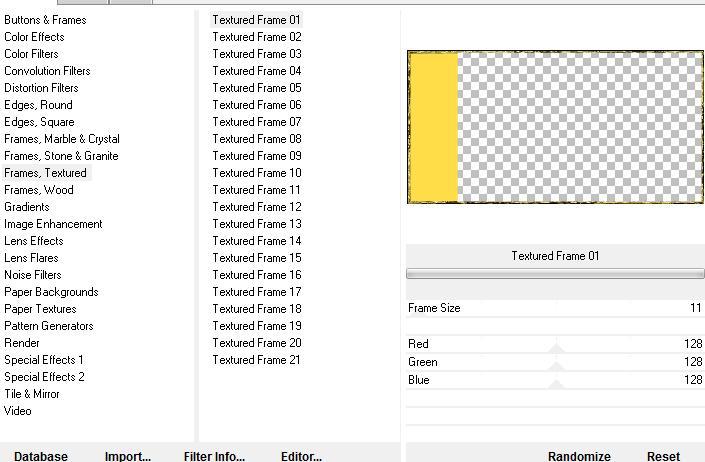This screenshot has width=705, height=462.
Task: Select Textured Frame 12 filter
Action: pos(256,207)
